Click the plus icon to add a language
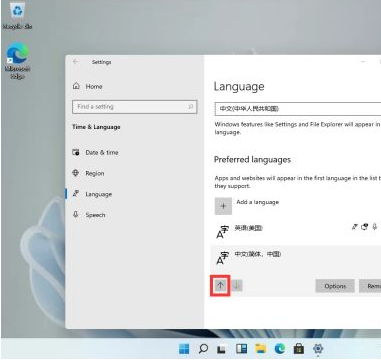The width and height of the screenshot is (381, 361). click(223, 206)
